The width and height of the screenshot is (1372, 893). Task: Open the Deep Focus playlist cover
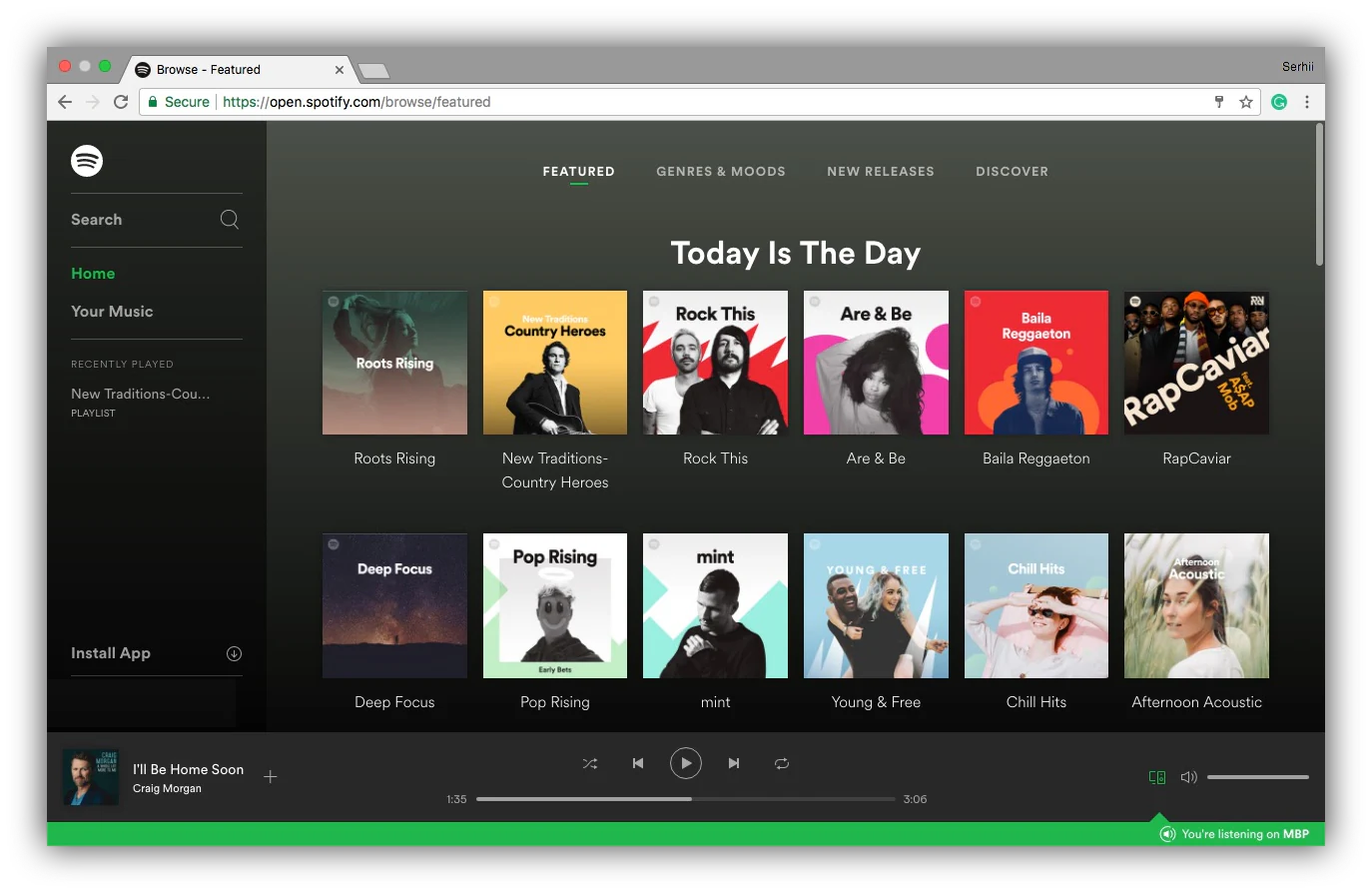[x=394, y=606]
